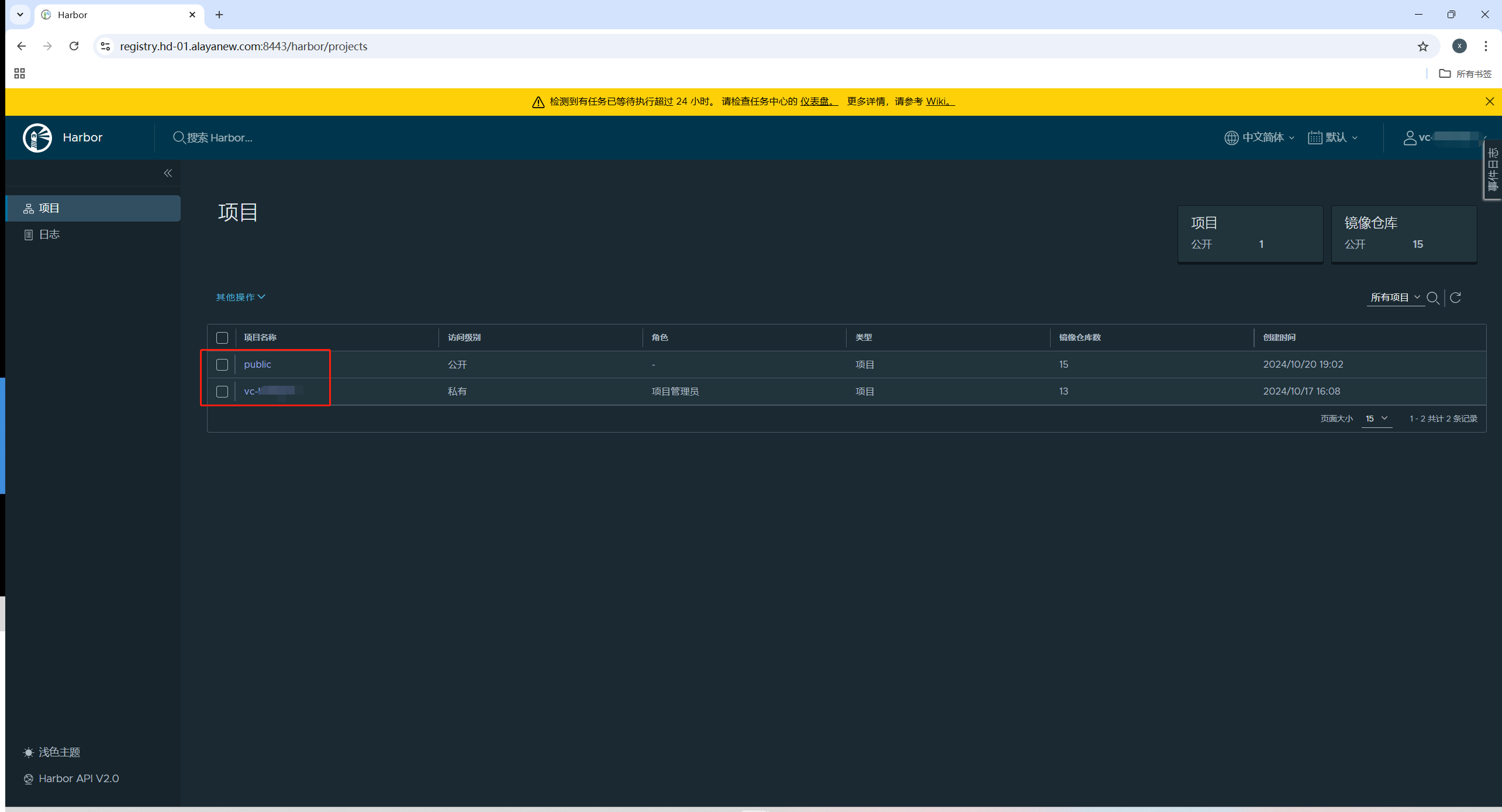Image resolution: width=1502 pixels, height=812 pixels.
Task: Switch to 浅色主题 light theme
Action: click(58, 752)
